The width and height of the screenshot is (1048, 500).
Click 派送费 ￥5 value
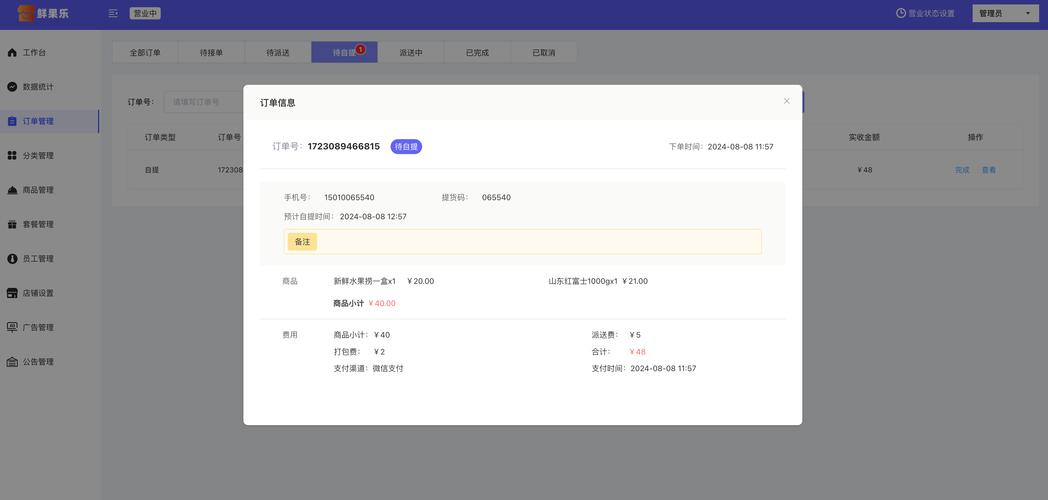pyautogui.click(x=635, y=335)
